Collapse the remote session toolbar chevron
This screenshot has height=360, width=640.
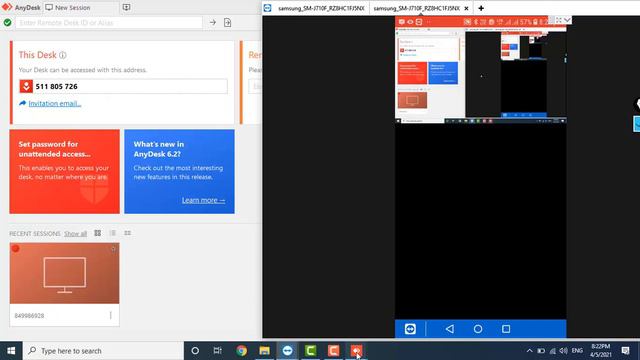coord(567,20)
